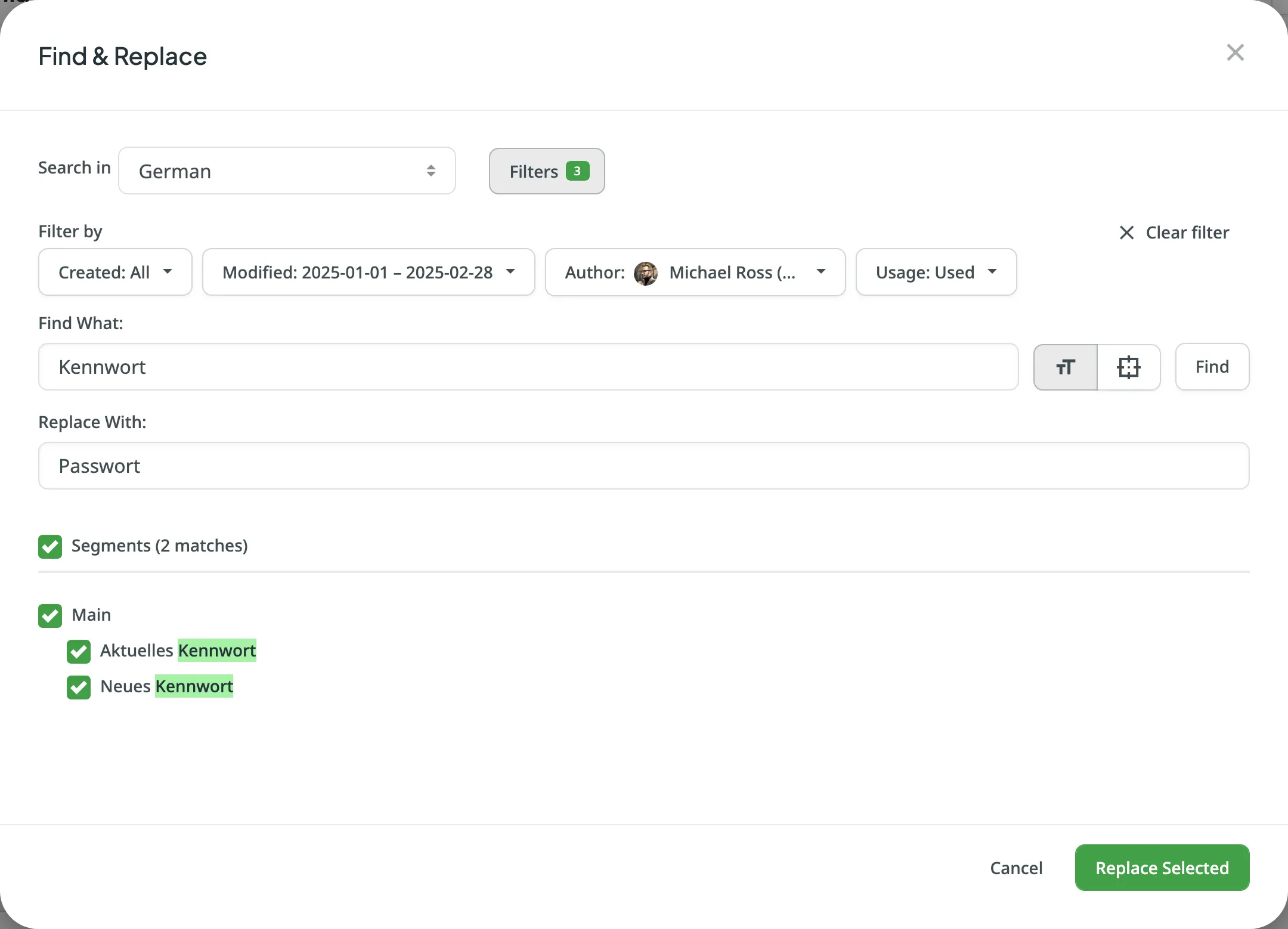The image size is (1288, 929).
Task: Click Cancel to dismiss dialog
Action: 1016,868
